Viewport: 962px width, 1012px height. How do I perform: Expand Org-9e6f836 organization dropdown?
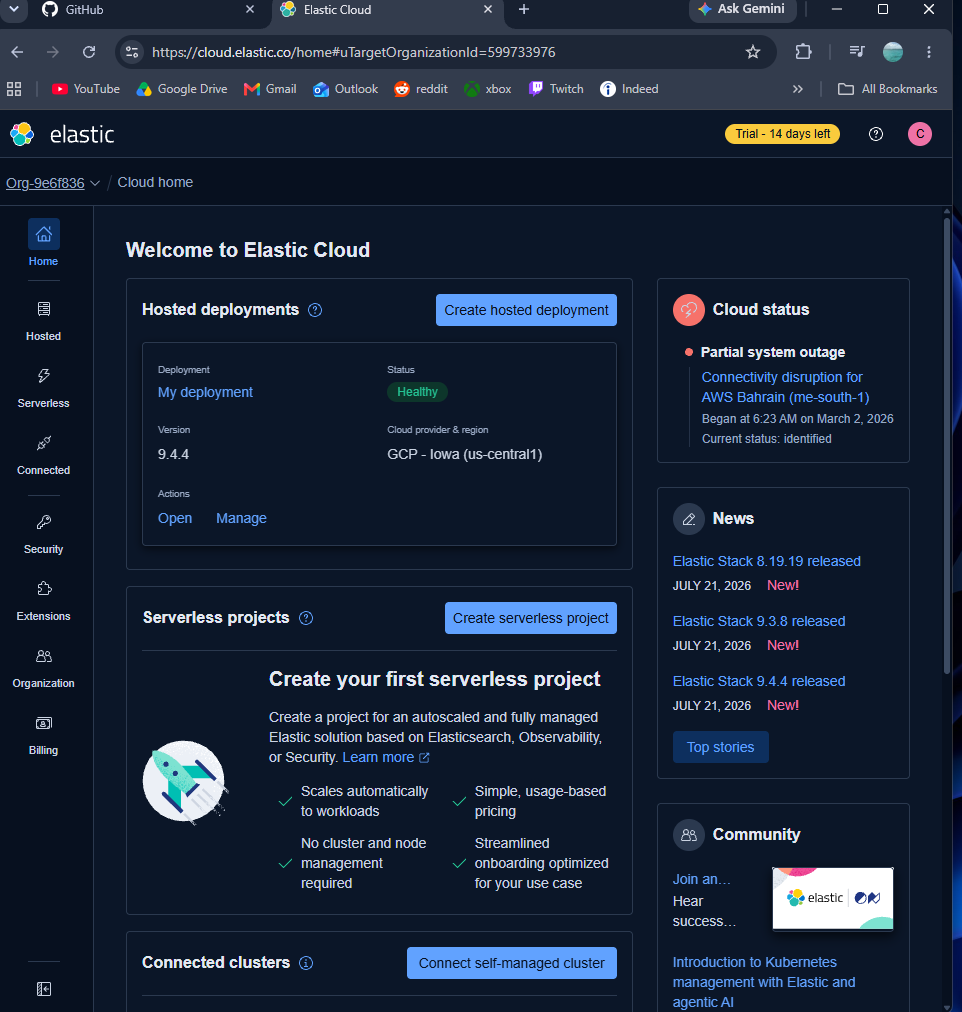click(x=53, y=183)
